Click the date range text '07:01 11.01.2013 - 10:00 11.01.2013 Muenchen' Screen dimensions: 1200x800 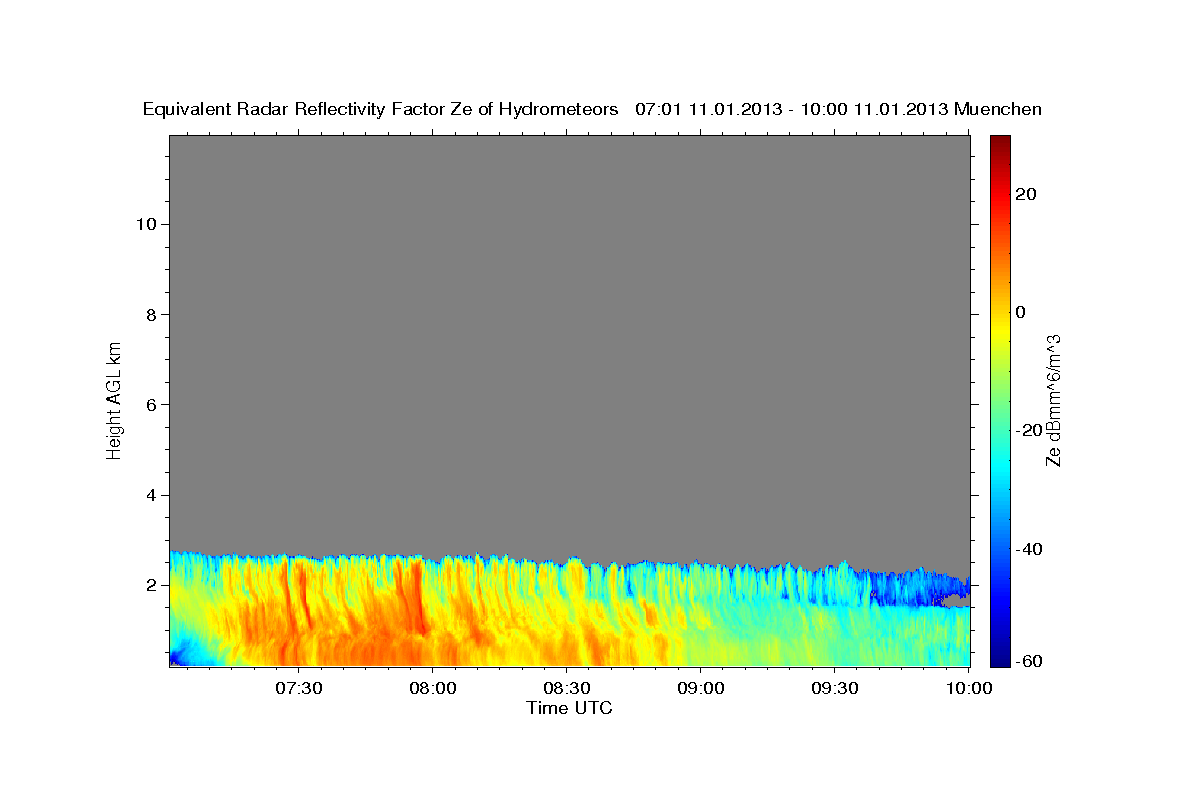[x=839, y=109]
